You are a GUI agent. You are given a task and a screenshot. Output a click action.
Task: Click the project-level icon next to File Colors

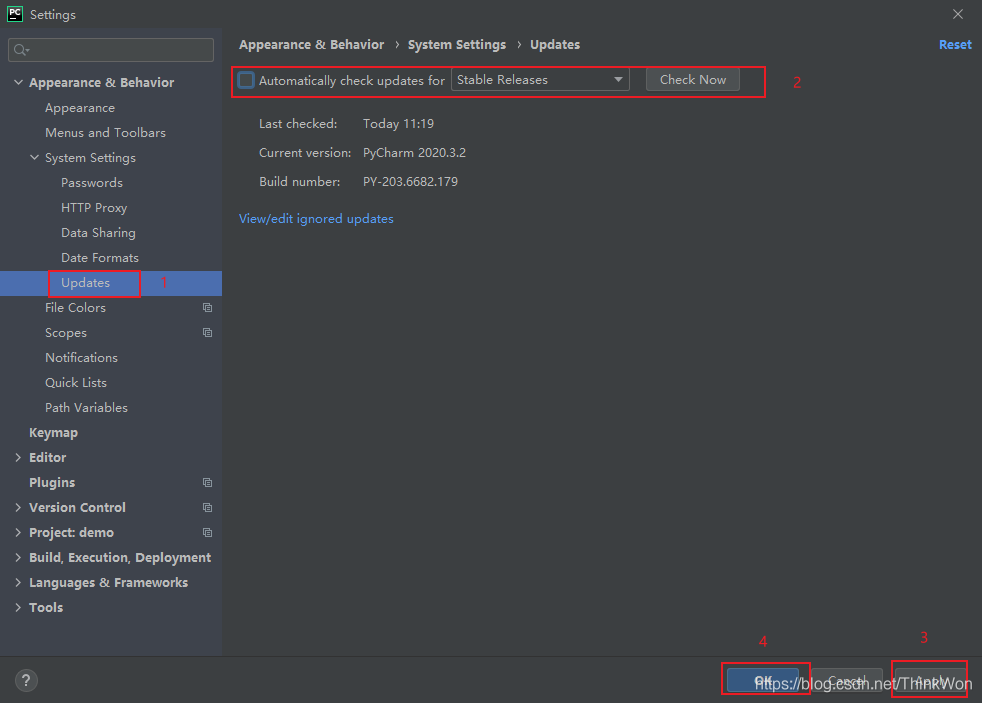click(207, 307)
